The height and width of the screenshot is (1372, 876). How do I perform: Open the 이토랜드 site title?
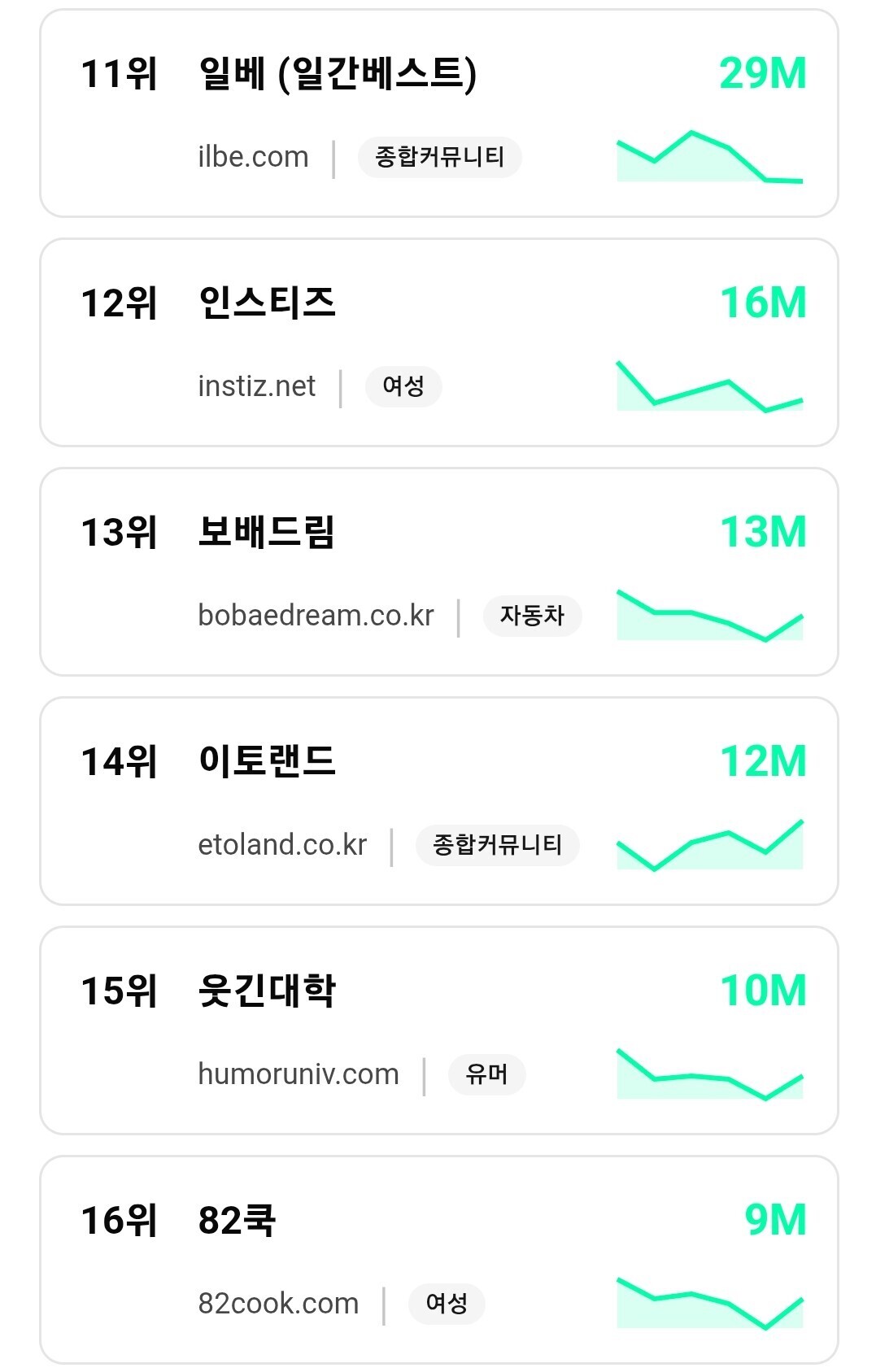[x=267, y=762]
